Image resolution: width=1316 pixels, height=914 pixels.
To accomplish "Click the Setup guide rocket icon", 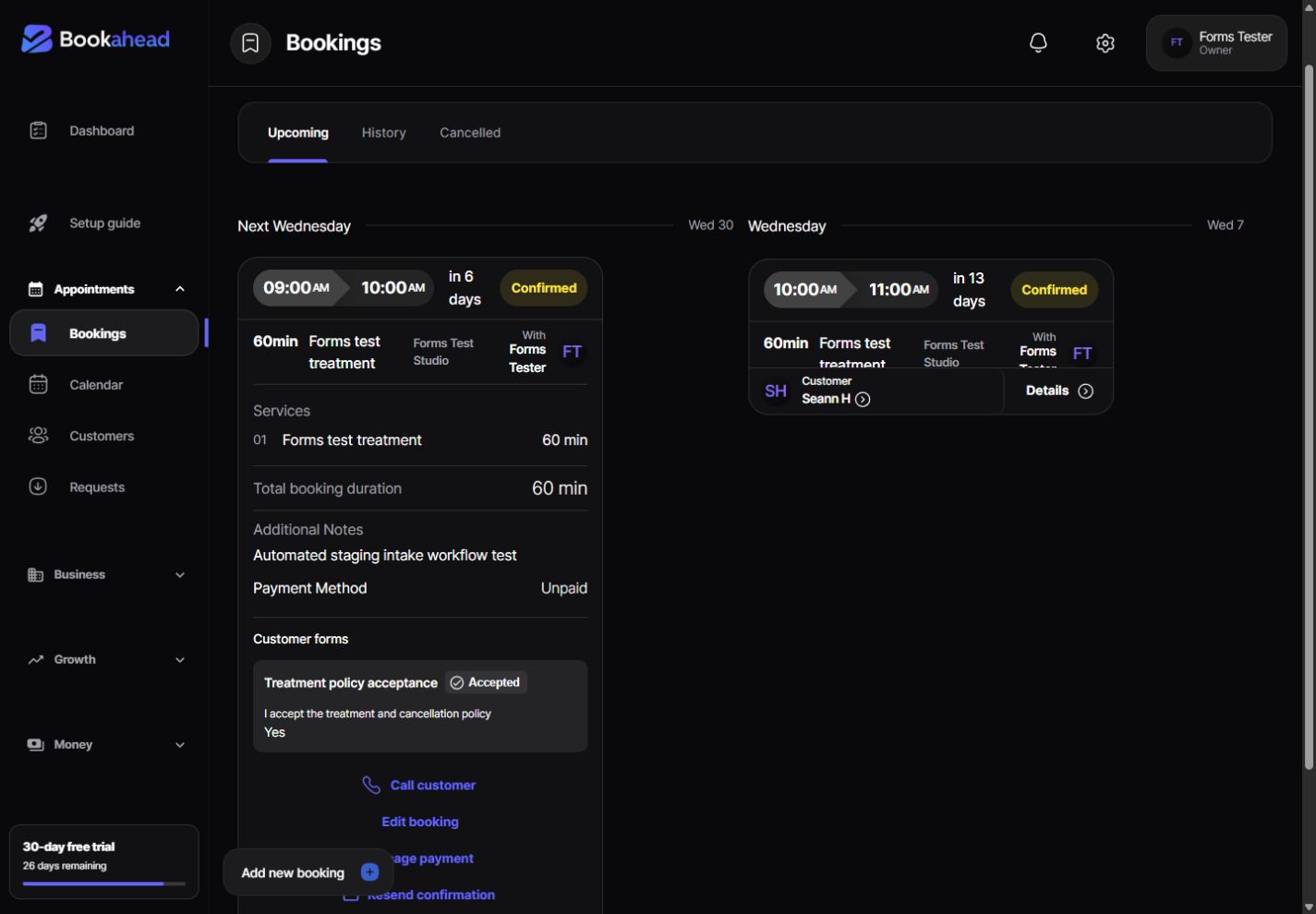I will click(x=38, y=223).
